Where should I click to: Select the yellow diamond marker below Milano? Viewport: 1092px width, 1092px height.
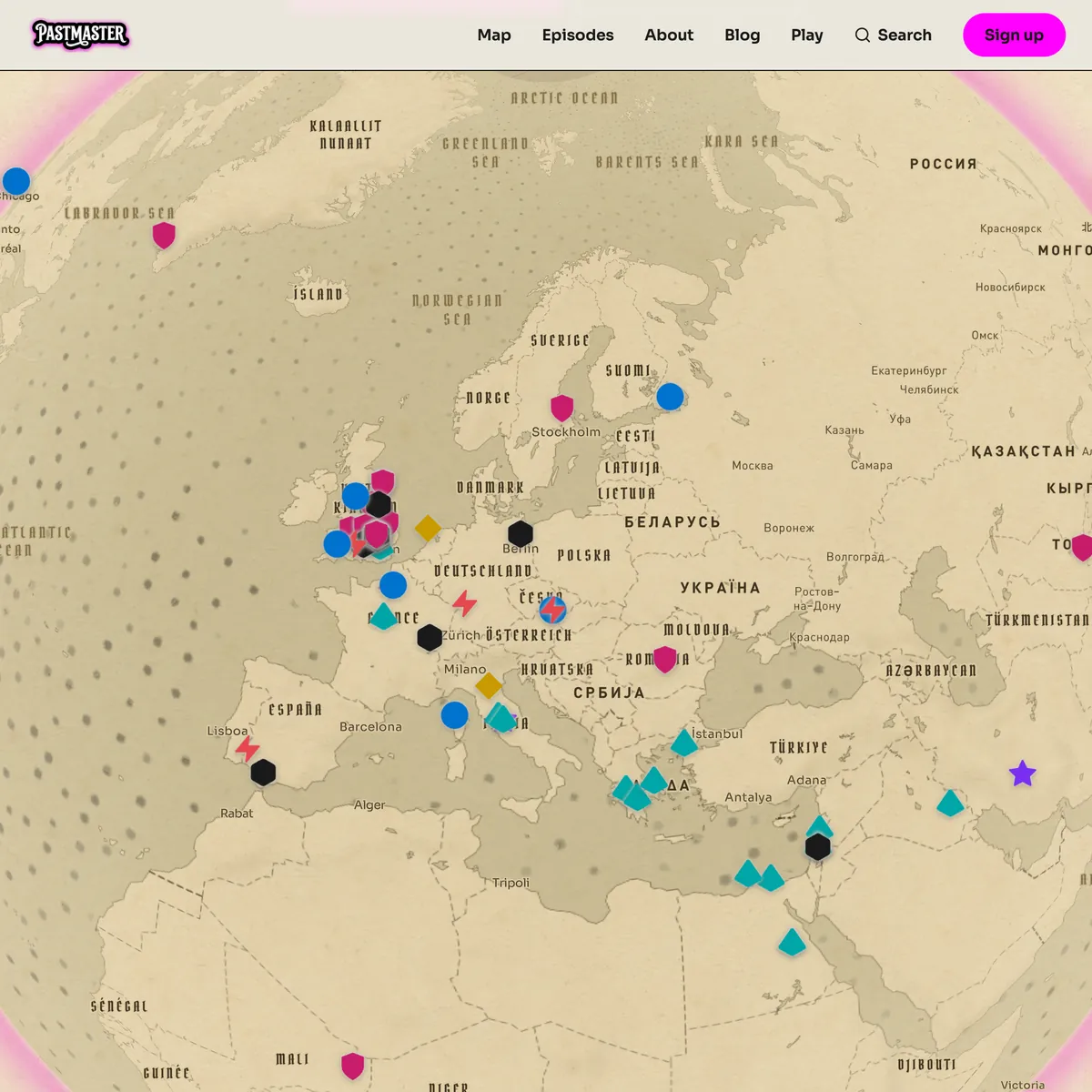(489, 684)
